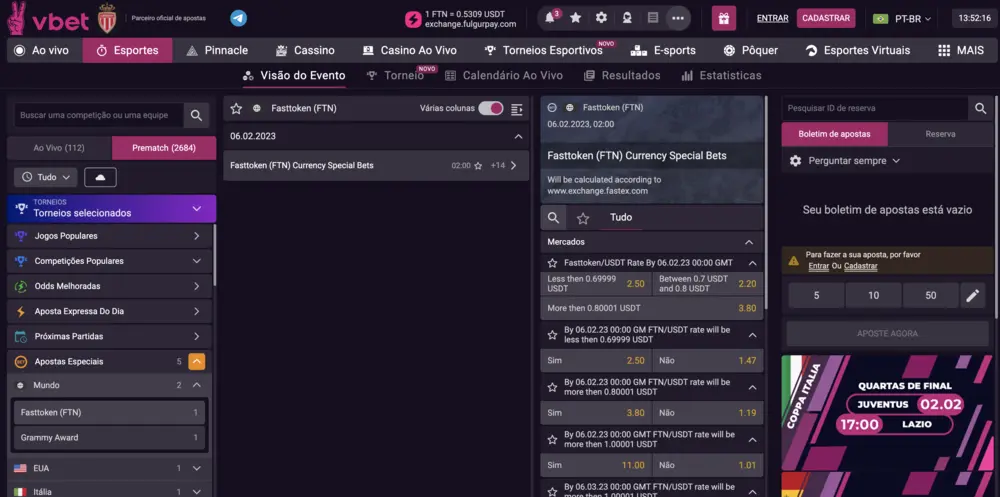The width and height of the screenshot is (1000, 497).
Task: Open settings gear in top bar
Action: (x=601, y=18)
